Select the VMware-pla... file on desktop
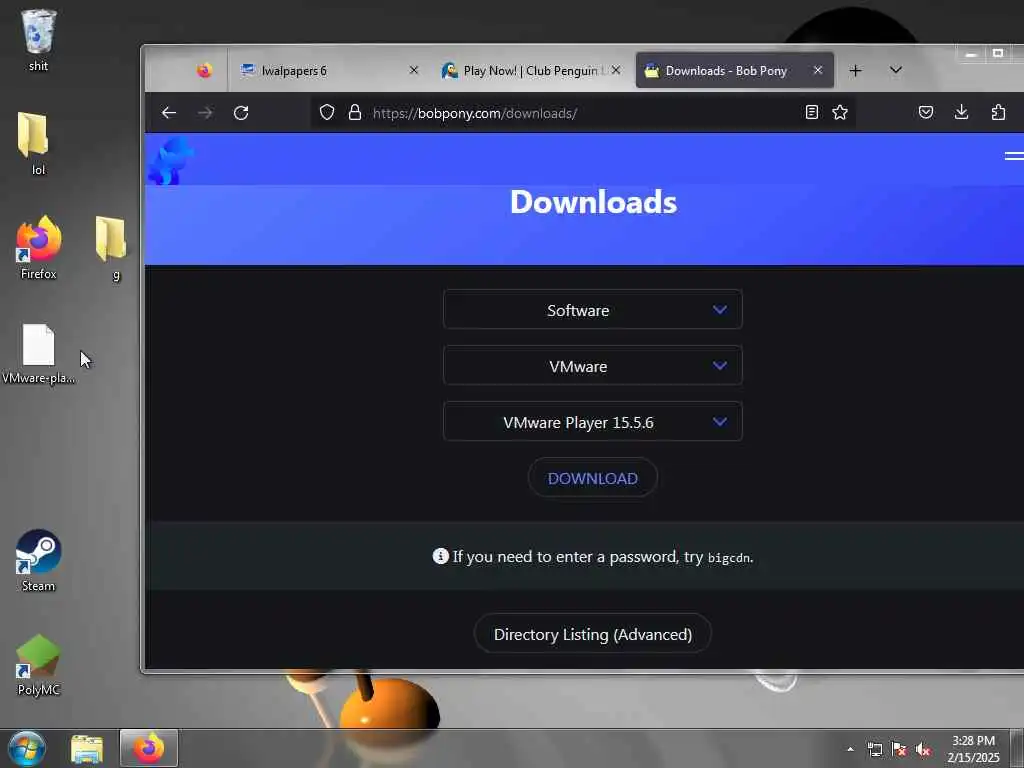 38,354
